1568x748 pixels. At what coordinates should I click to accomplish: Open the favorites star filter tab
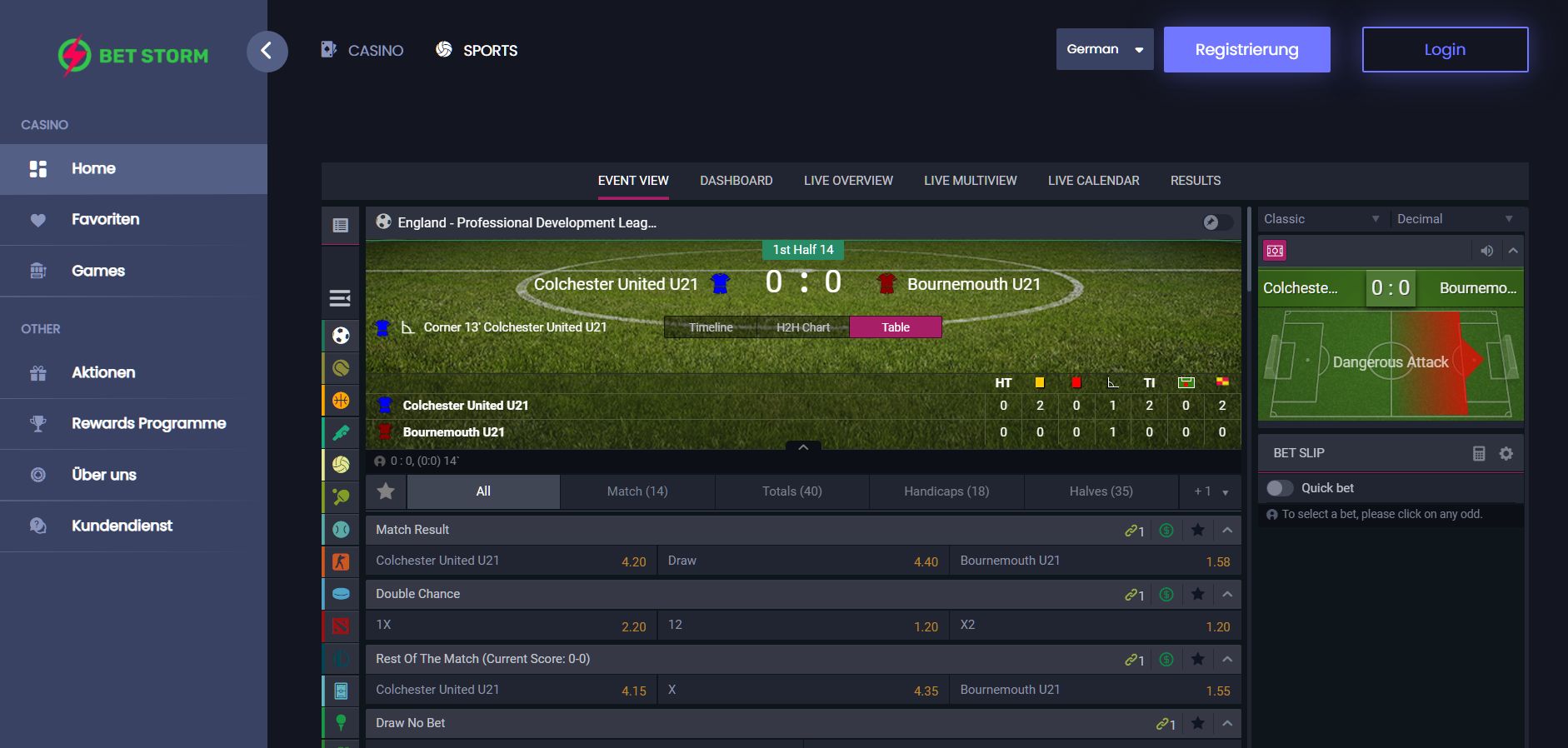pyautogui.click(x=386, y=491)
